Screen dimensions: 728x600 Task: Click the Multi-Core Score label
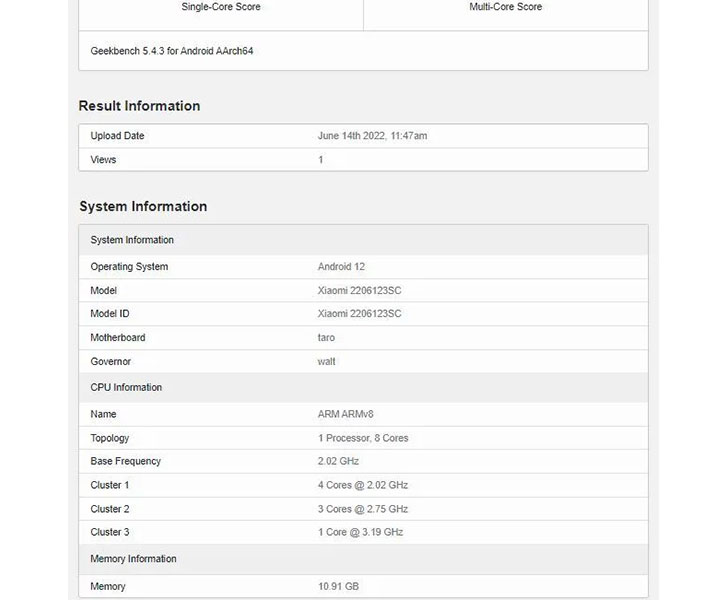pos(506,7)
